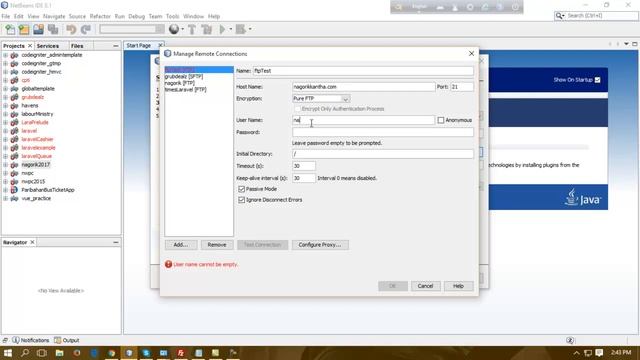
Task: Open Action Center notification icon in tray
Action: [x=599, y=353]
